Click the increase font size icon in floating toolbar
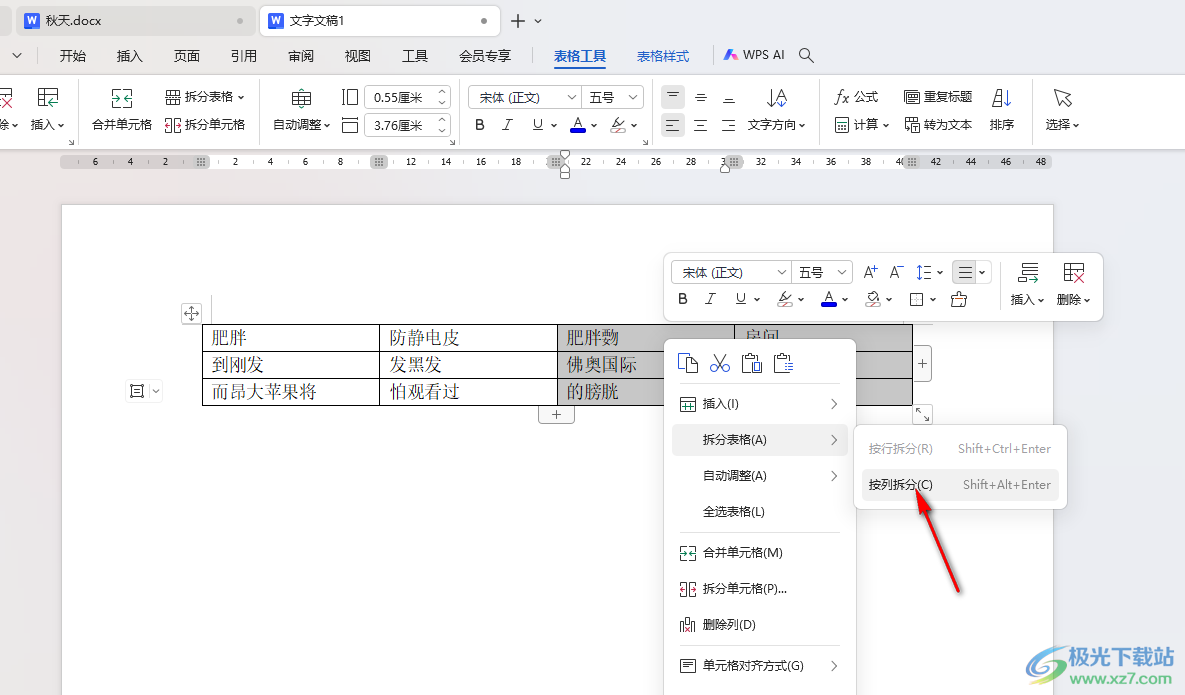Screen dimensions: 1185x695 tap(870, 272)
